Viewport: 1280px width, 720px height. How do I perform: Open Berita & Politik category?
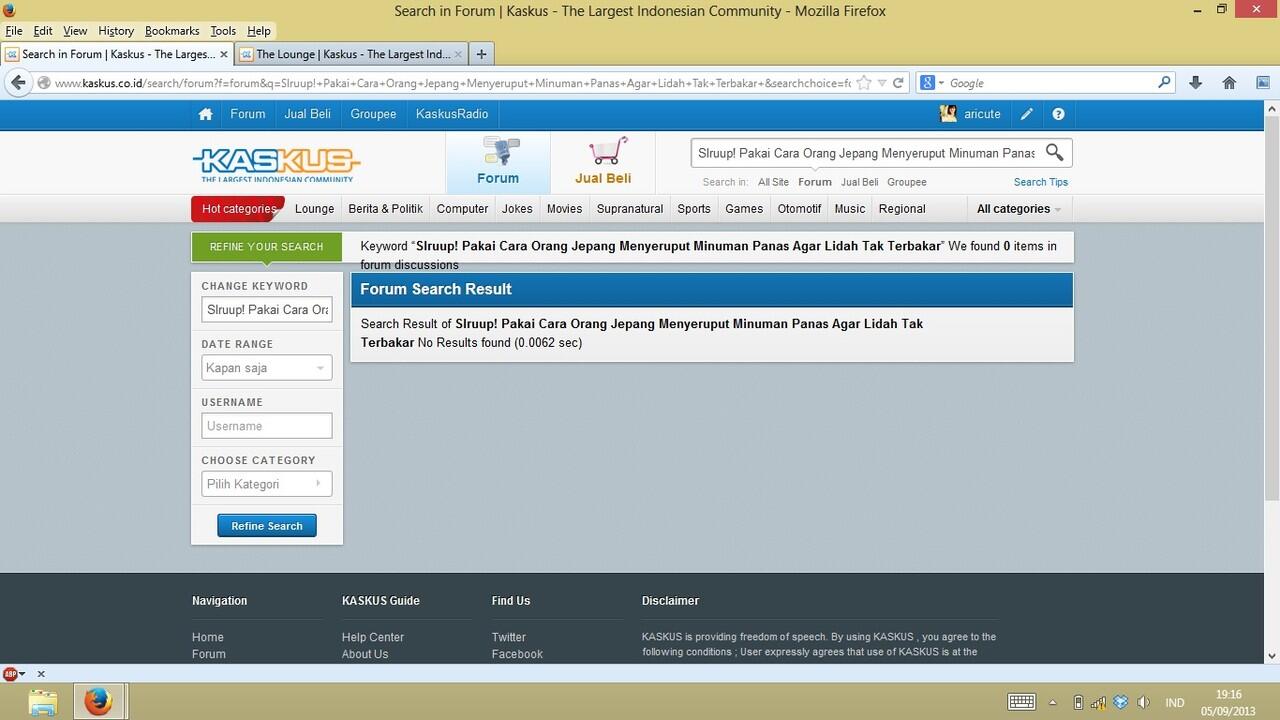pyautogui.click(x=385, y=209)
